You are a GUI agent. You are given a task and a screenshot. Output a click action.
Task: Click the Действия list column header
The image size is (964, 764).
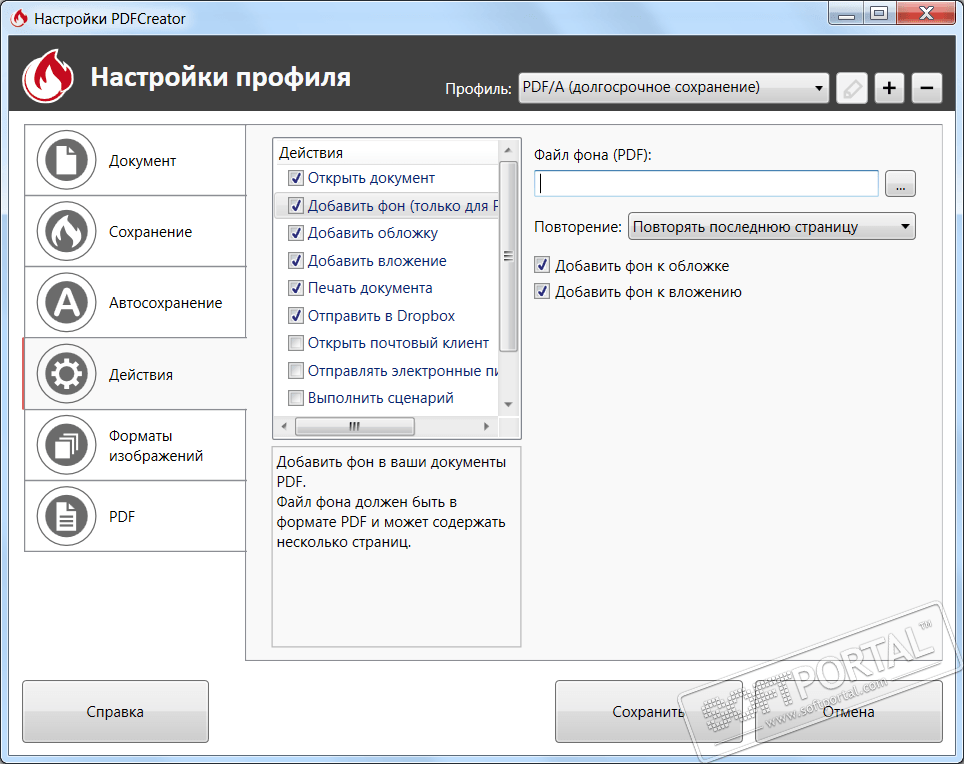(387, 152)
